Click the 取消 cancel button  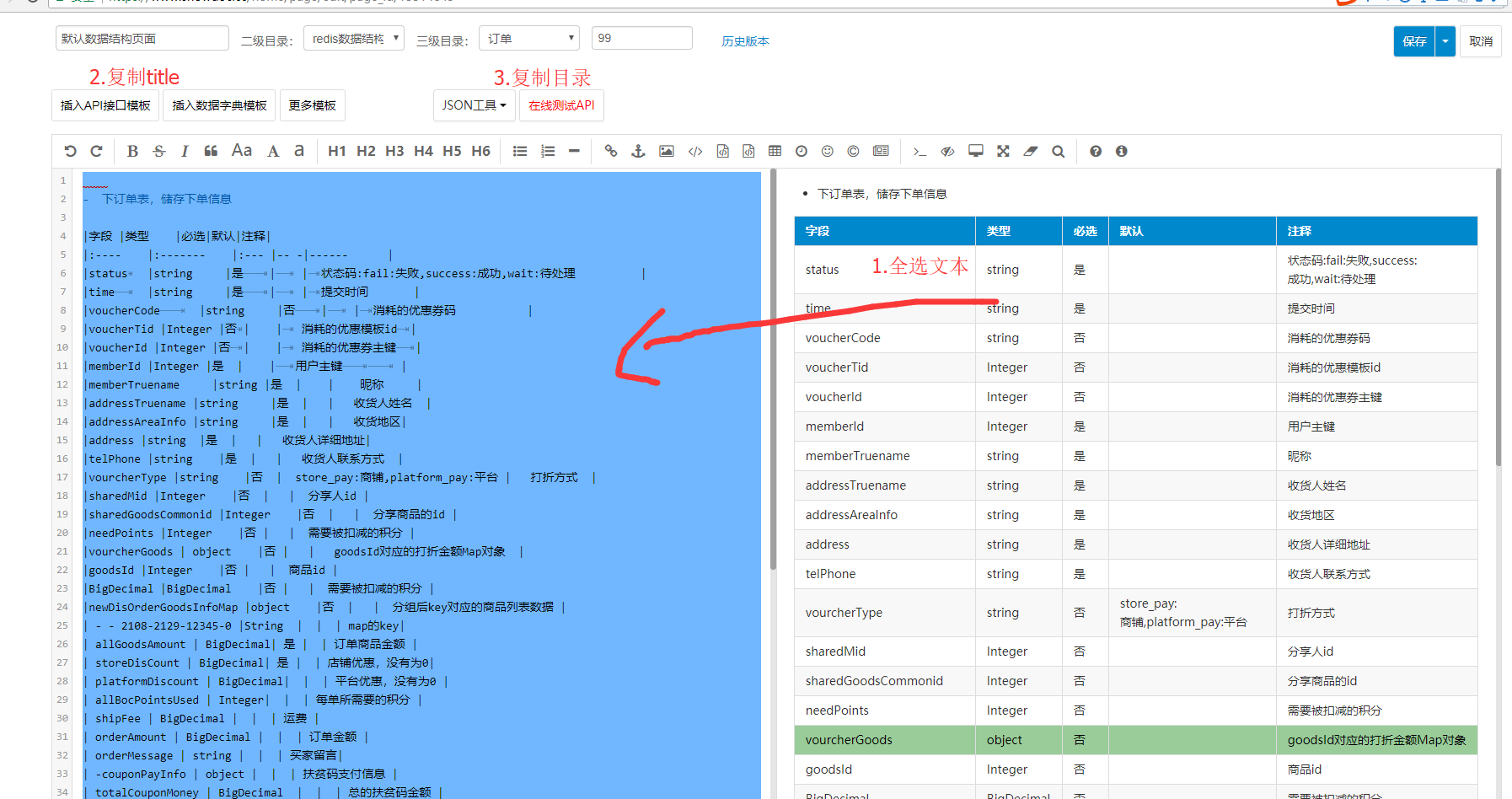(x=1481, y=40)
